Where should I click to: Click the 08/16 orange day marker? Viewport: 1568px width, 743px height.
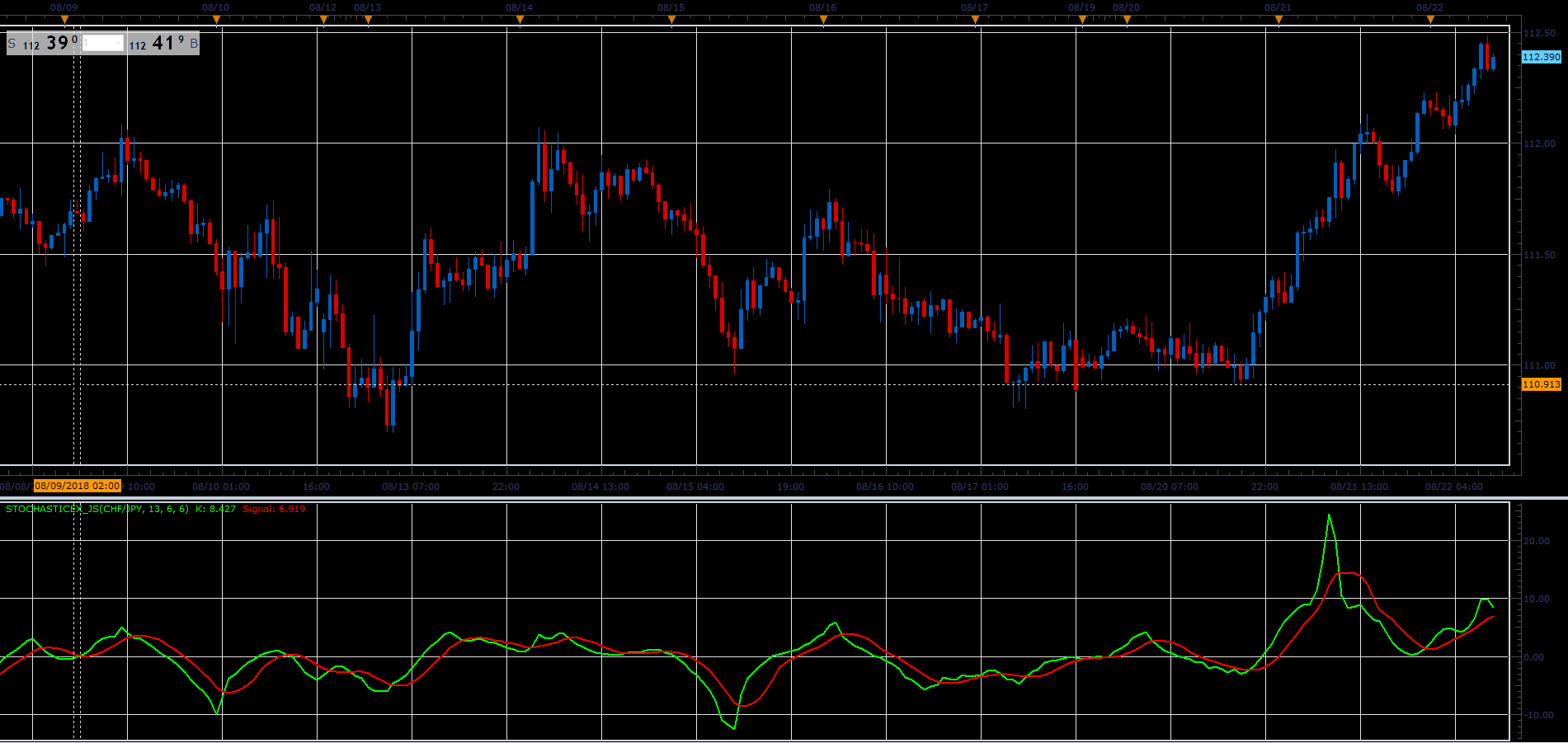tap(823, 20)
